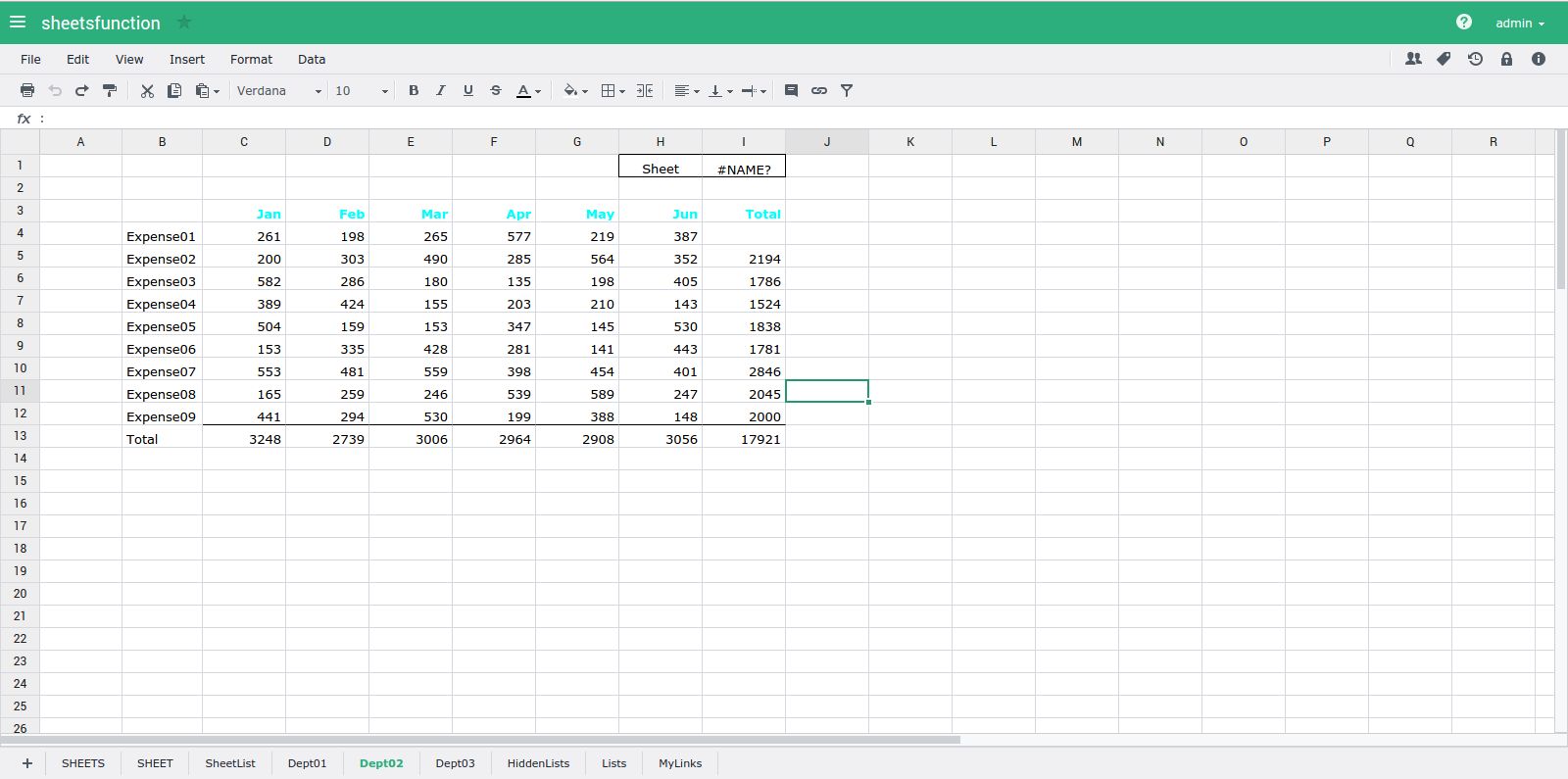This screenshot has width=1568, height=779.
Task: Open the text wrapping dropdown
Action: [x=754, y=90]
